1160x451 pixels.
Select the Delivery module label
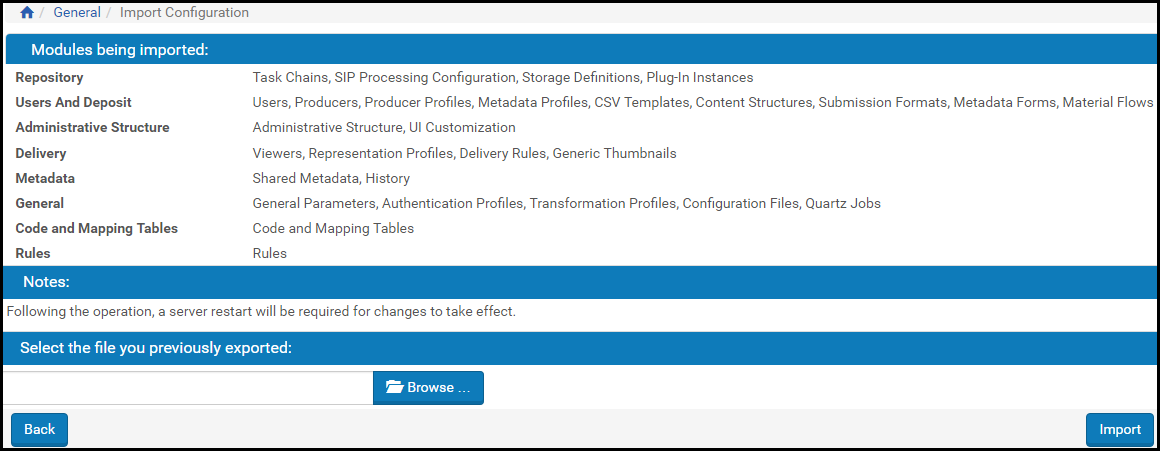tap(41, 153)
